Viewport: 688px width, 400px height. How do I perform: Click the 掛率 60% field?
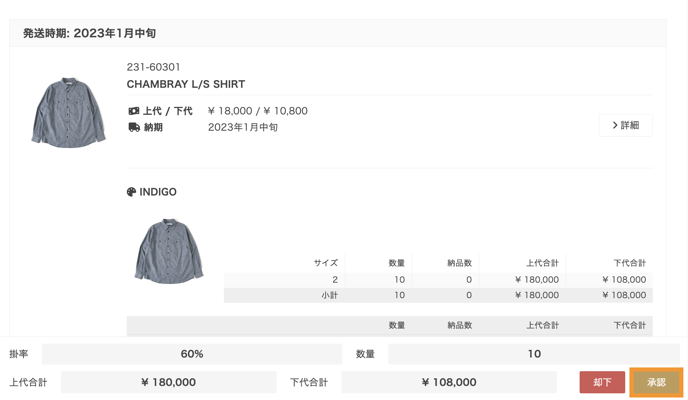(x=192, y=354)
